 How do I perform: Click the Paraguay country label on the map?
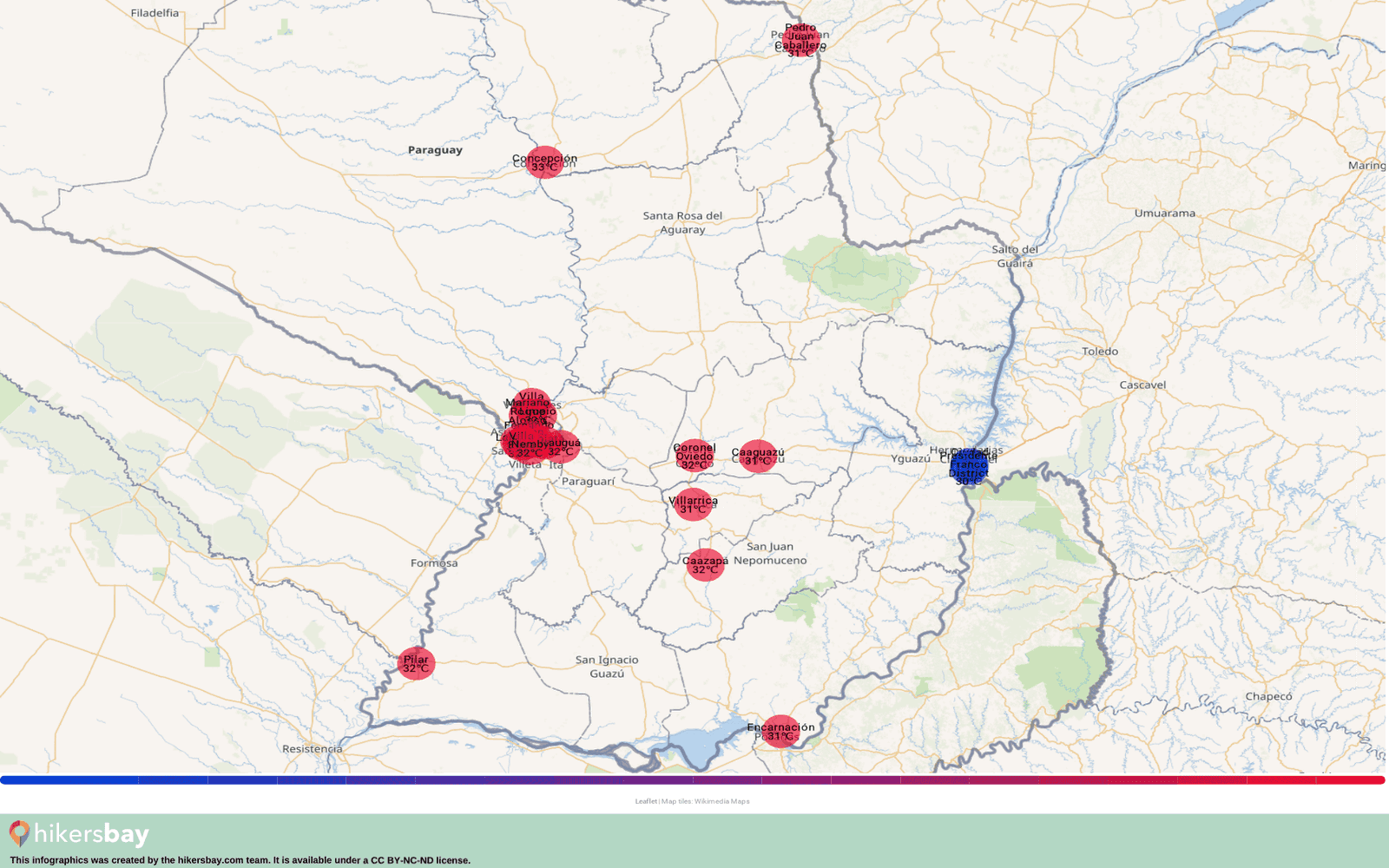tap(435, 150)
